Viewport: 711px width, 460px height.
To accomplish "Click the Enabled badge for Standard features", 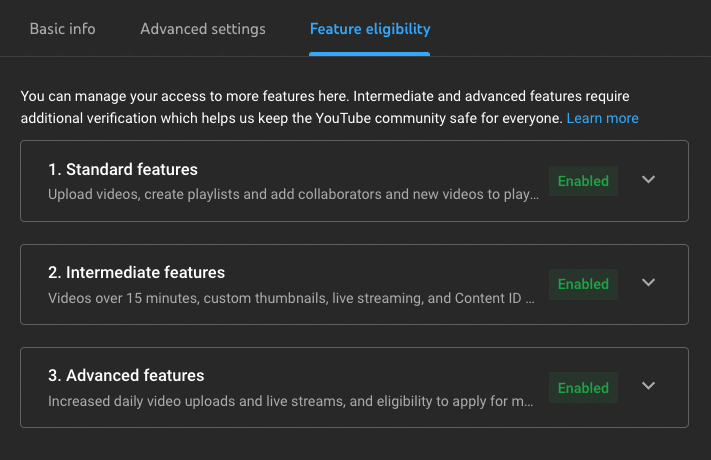I will pyautogui.click(x=583, y=181).
